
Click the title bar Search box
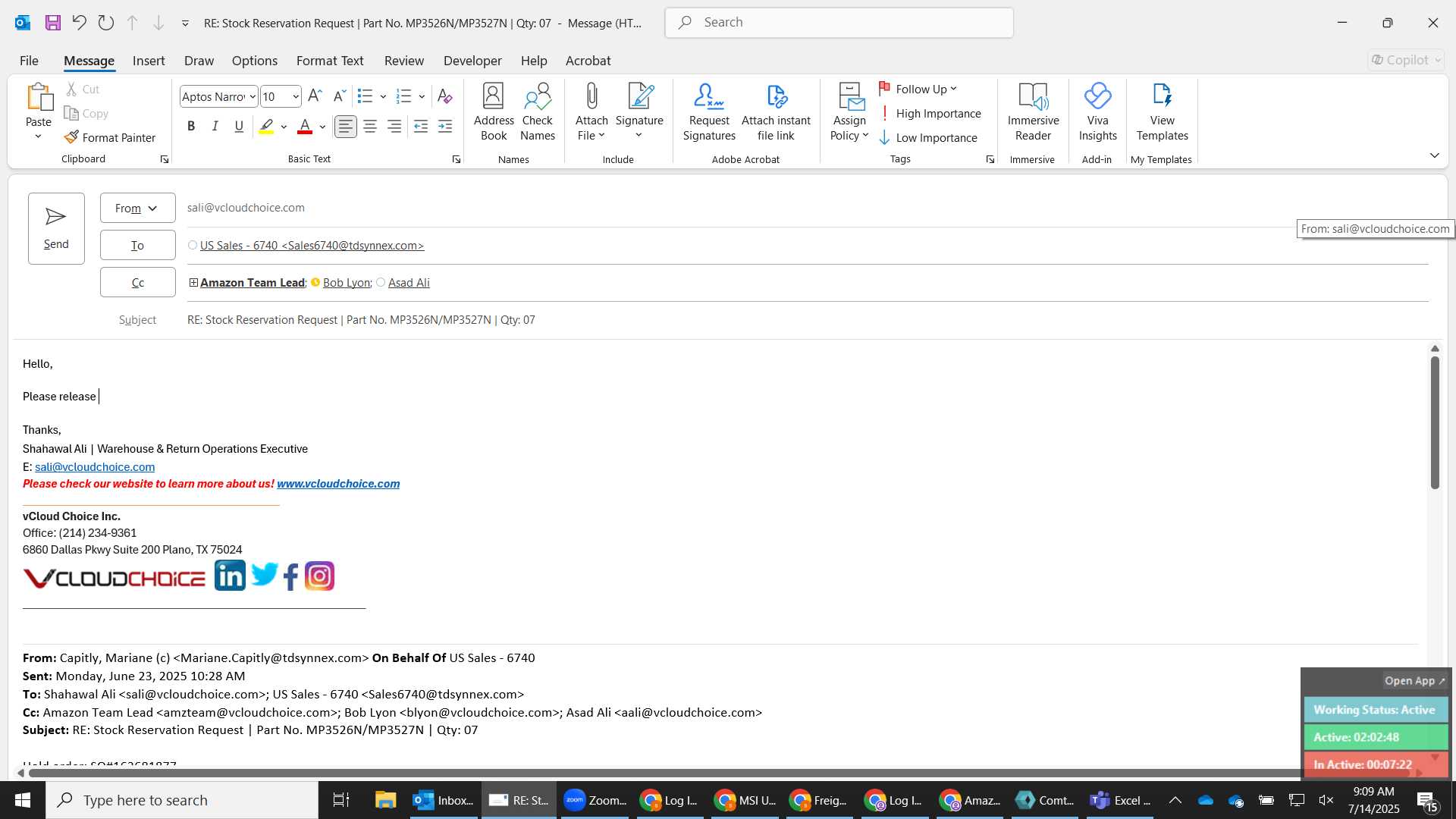tap(839, 23)
